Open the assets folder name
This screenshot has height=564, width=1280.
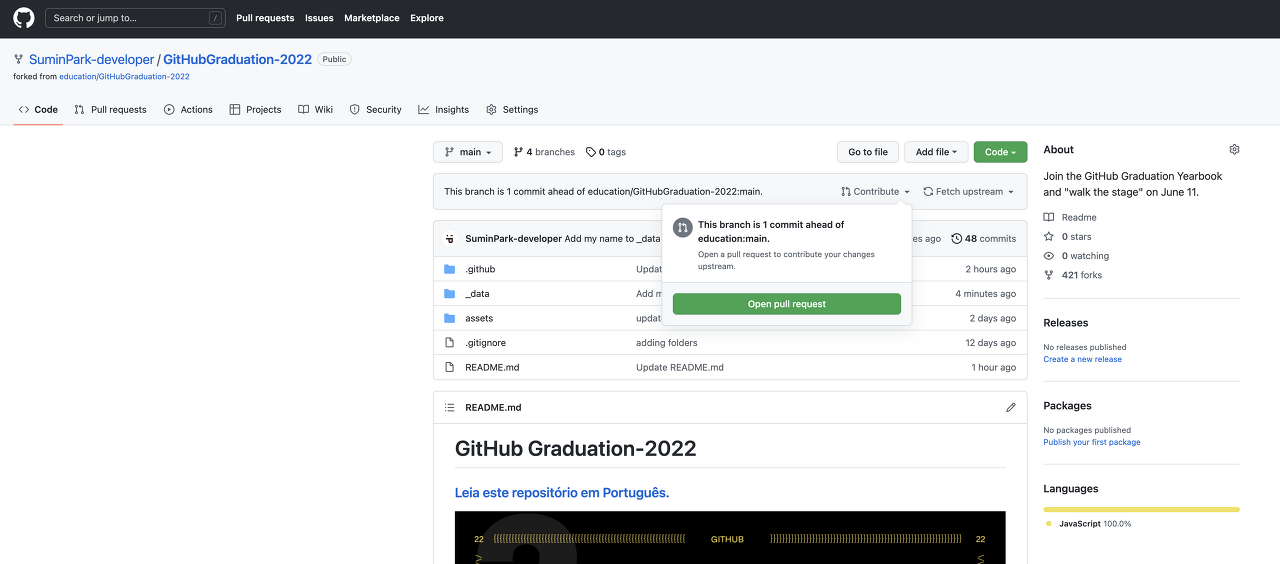click(x=479, y=318)
